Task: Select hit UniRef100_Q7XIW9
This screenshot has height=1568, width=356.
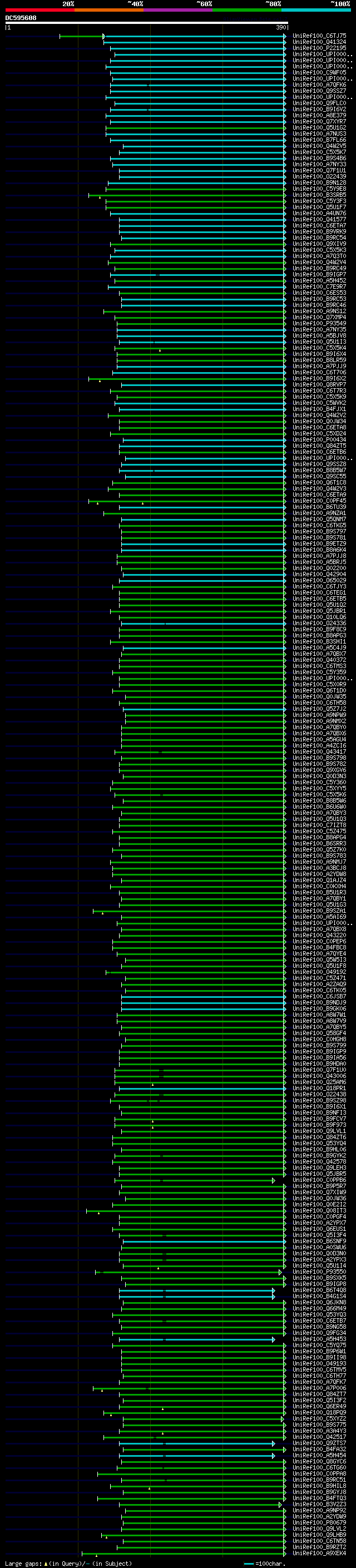Action: (x=319, y=1192)
